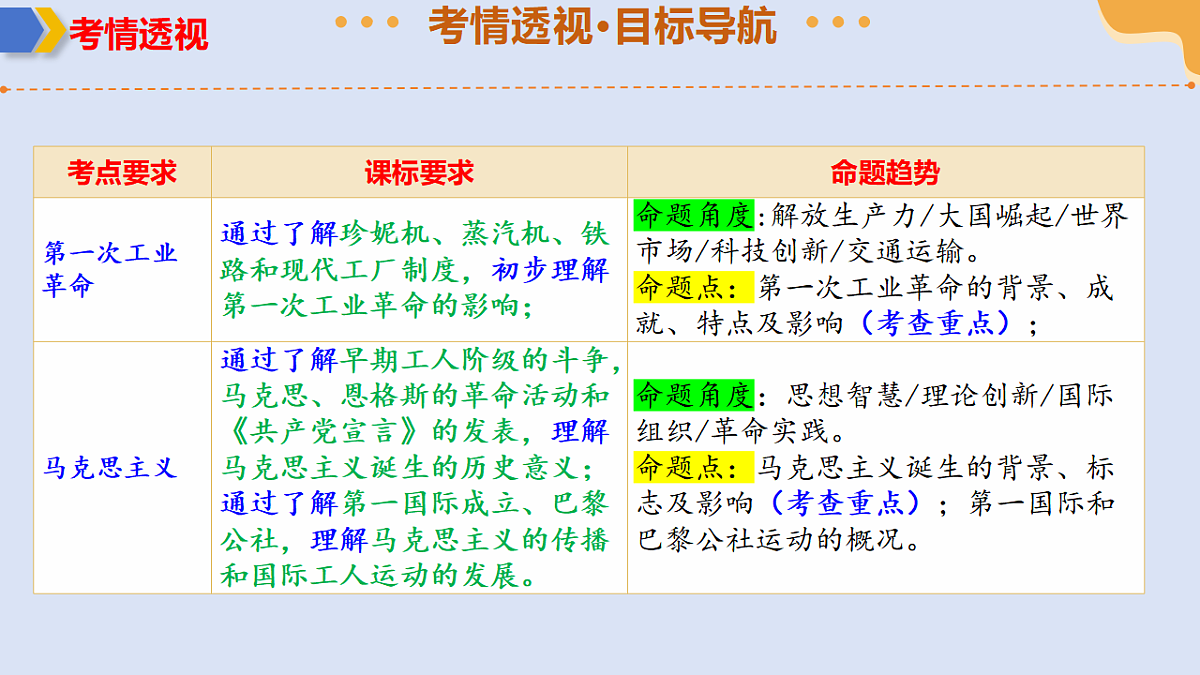Image resolution: width=1200 pixels, height=675 pixels.
Task: Click text 通过了解第一国际成立、巴黎
Action: (415, 502)
